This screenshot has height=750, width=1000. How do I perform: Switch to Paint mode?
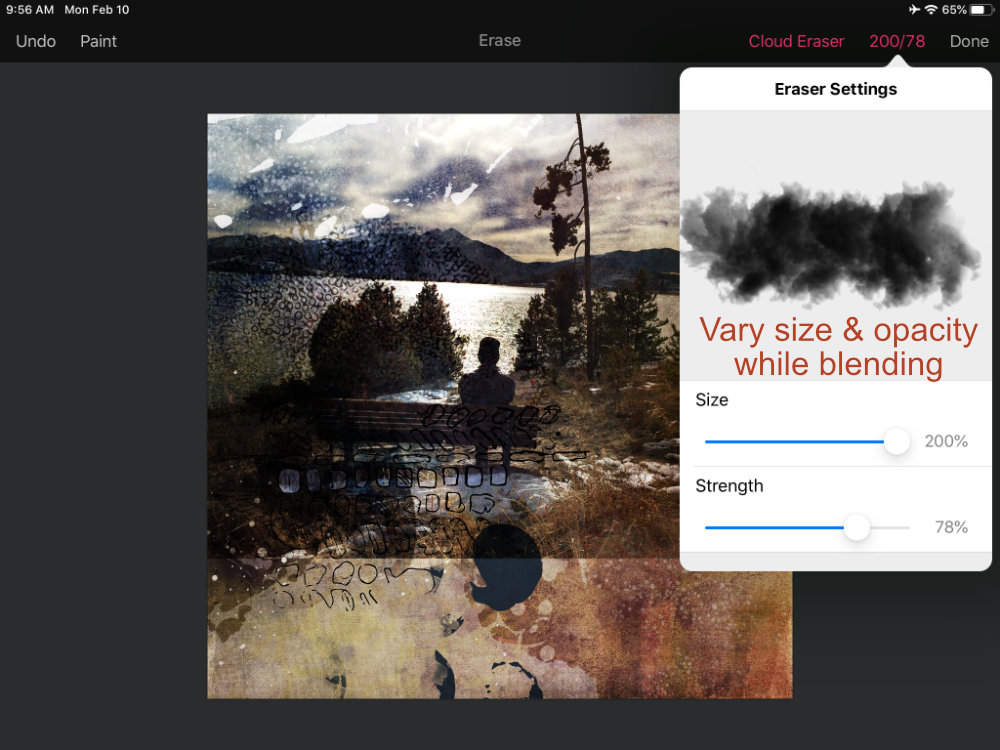(x=98, y=41)
